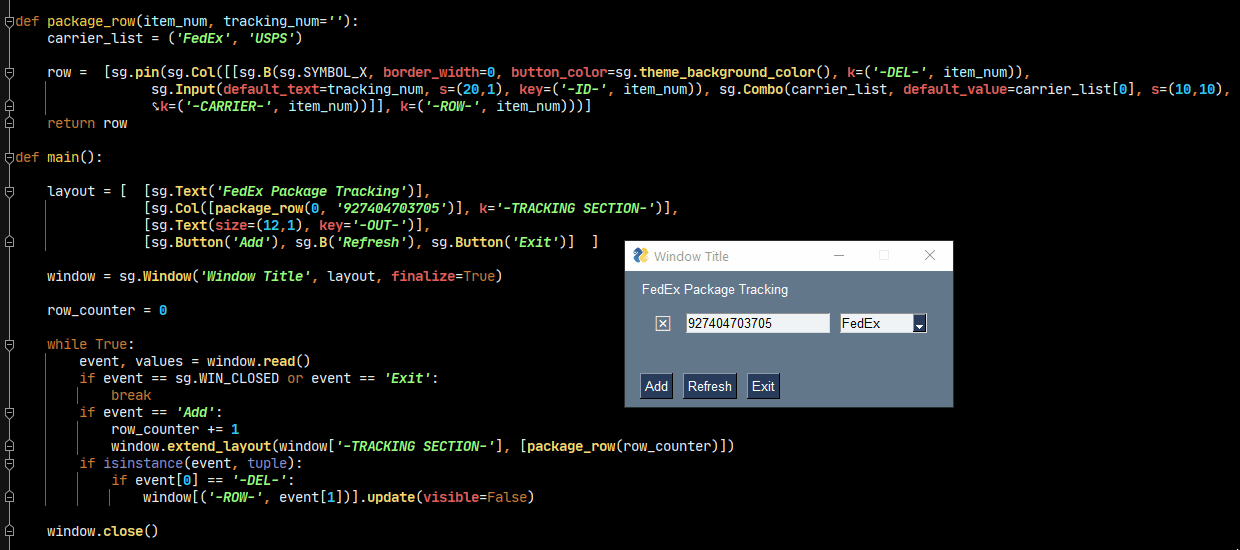
Task: Click the "'USPS'" string in the carrier tuple
Action: pos(270,38)
